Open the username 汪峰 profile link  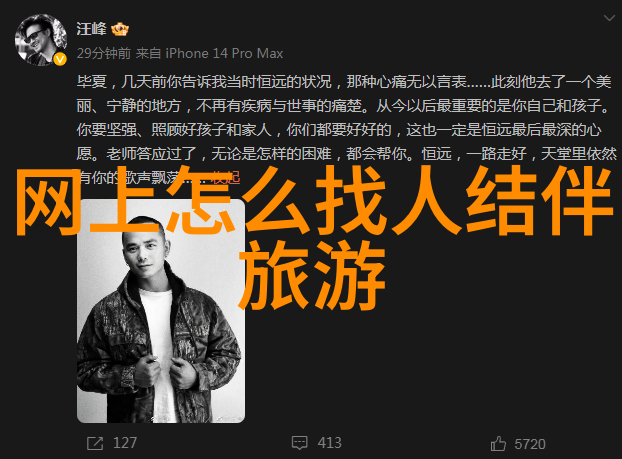tap(92, 29)
